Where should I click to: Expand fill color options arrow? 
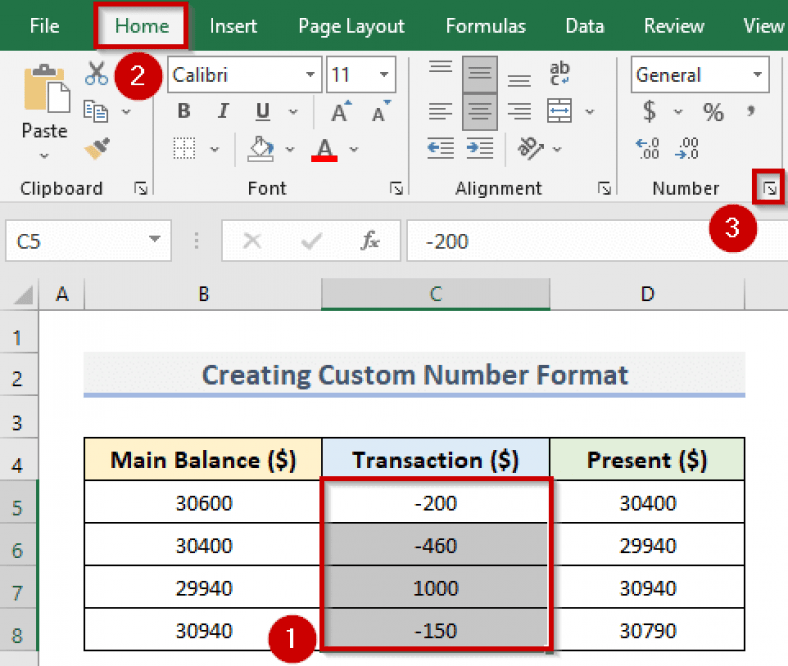point(290,149)
